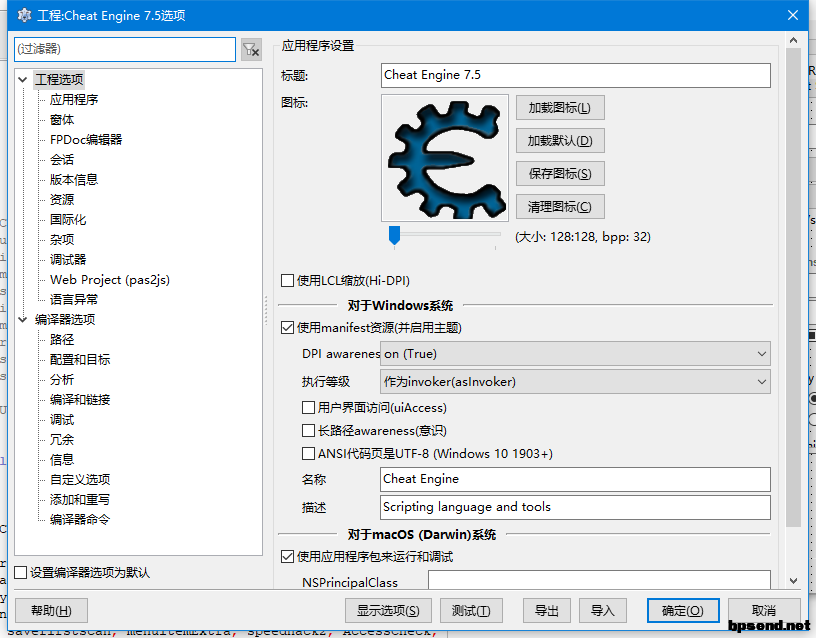Click the 测试(T) button

(471, 610)
